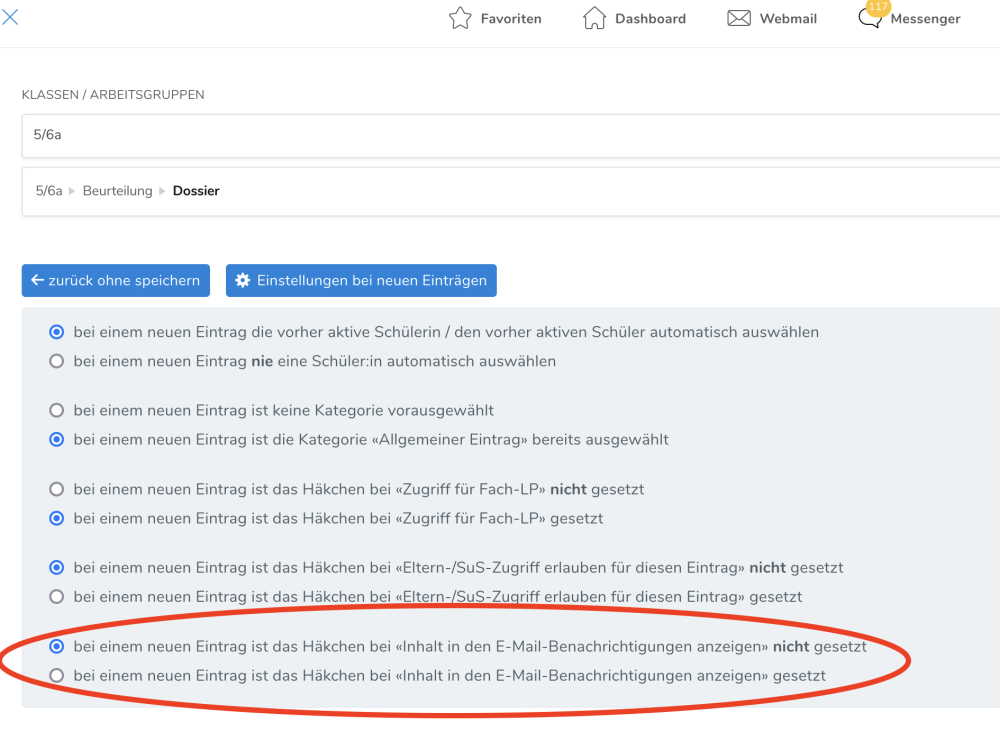Click the blue X close icon
Image resolution: width=1000 pixels, height=731 pixels.
pyautogui.click(x=10, y=17)
